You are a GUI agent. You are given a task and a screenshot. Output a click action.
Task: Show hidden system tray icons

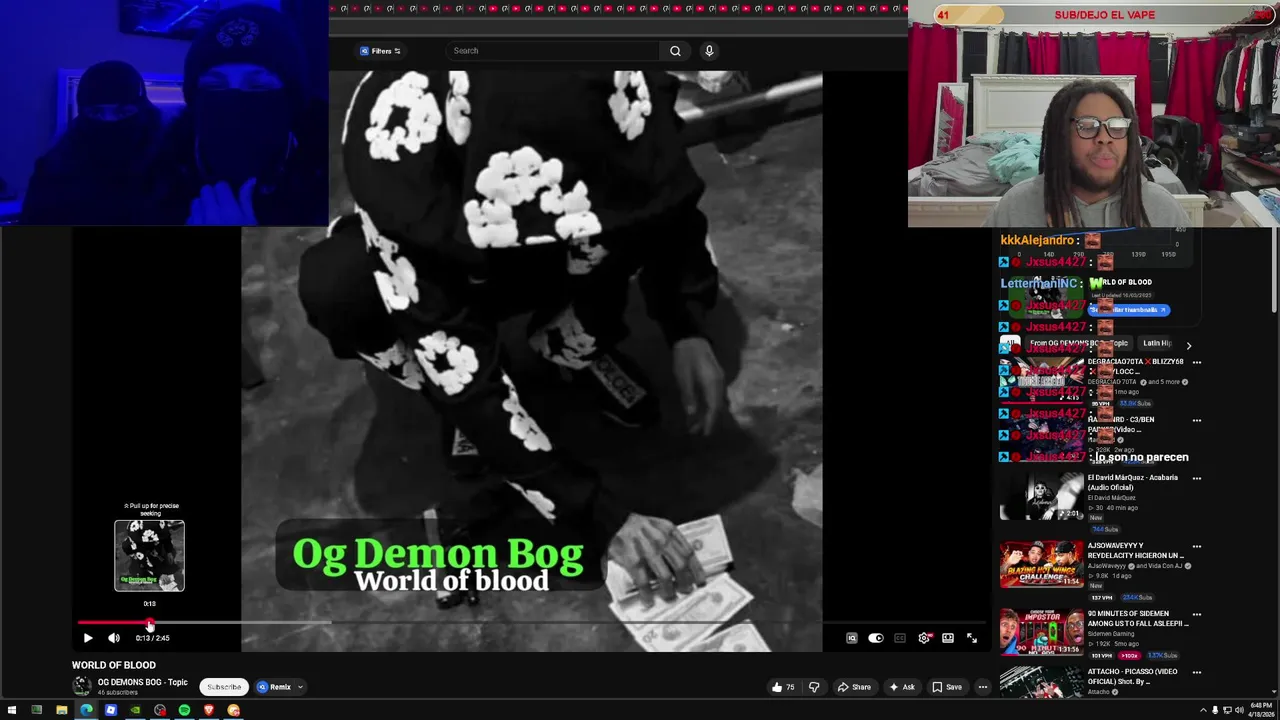click(x=1203, y=711)
